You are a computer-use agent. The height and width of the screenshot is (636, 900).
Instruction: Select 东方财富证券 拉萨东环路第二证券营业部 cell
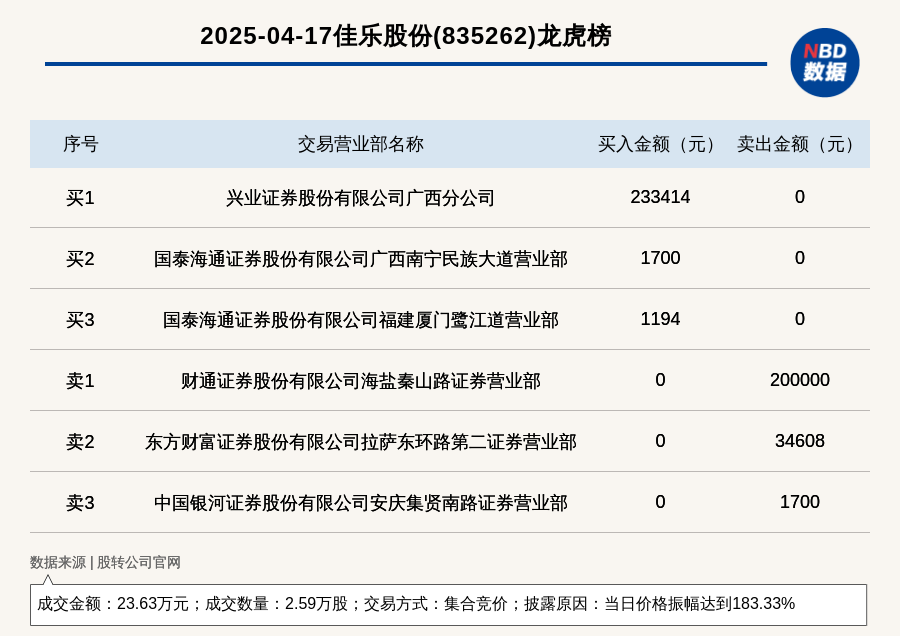(360, 441)
